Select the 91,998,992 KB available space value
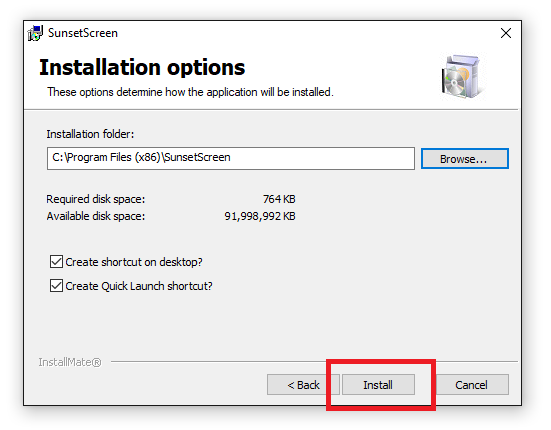 point(260,216)
